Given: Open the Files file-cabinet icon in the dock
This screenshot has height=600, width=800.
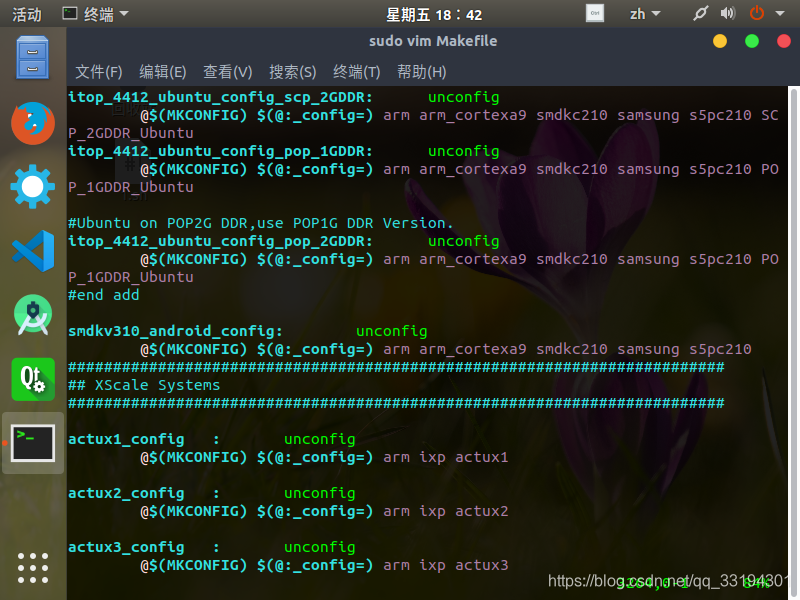Looking at the screenshot, I should coord(32,58).
